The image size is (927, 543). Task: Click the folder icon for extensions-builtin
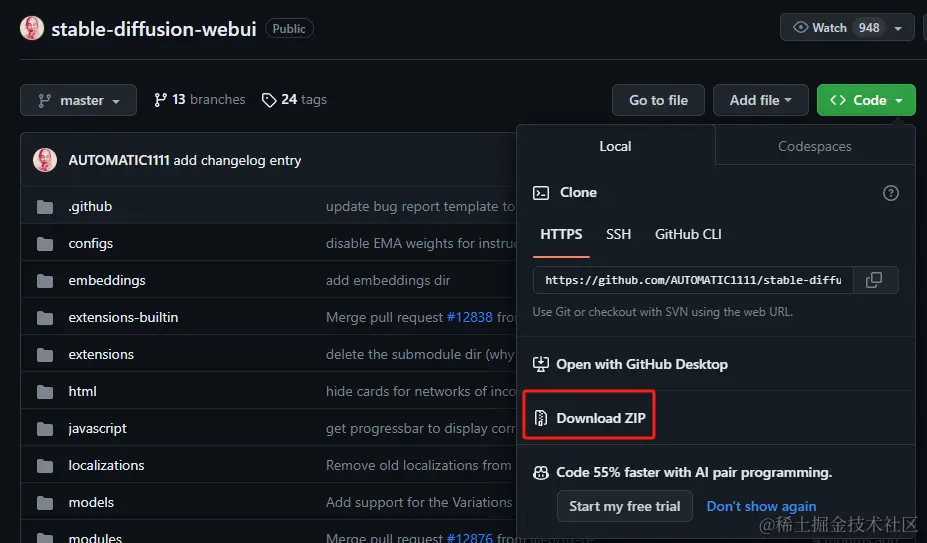[x=45, y=318]
